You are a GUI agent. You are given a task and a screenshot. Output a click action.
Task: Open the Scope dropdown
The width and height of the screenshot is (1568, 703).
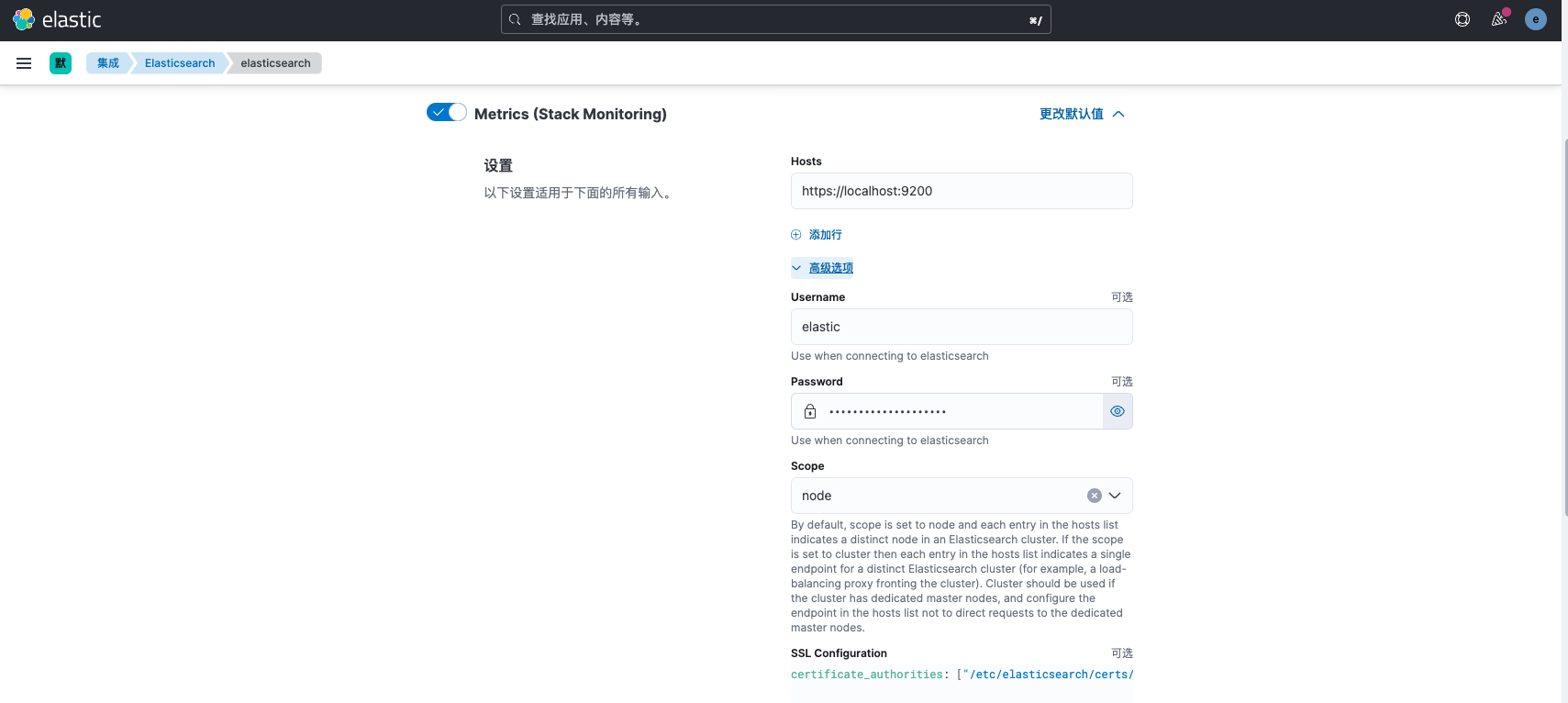[1115, 496]
